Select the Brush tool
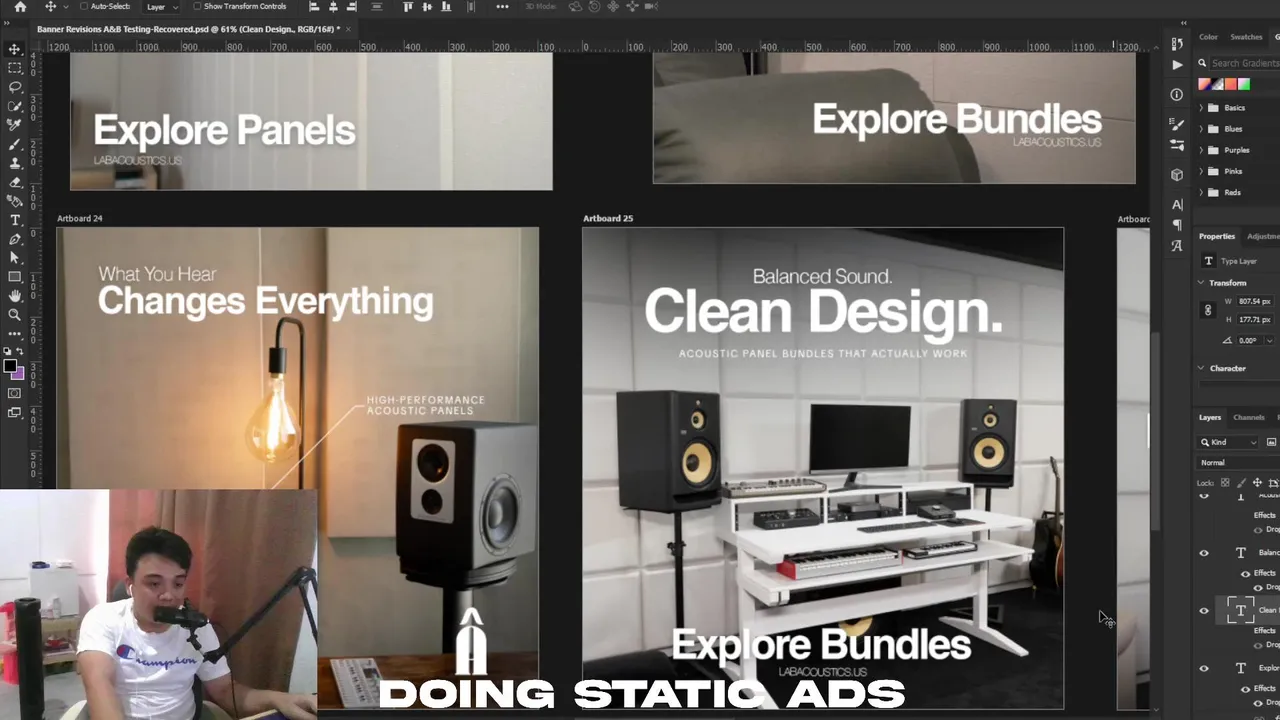1280x720 pixels. coord(15,144)
